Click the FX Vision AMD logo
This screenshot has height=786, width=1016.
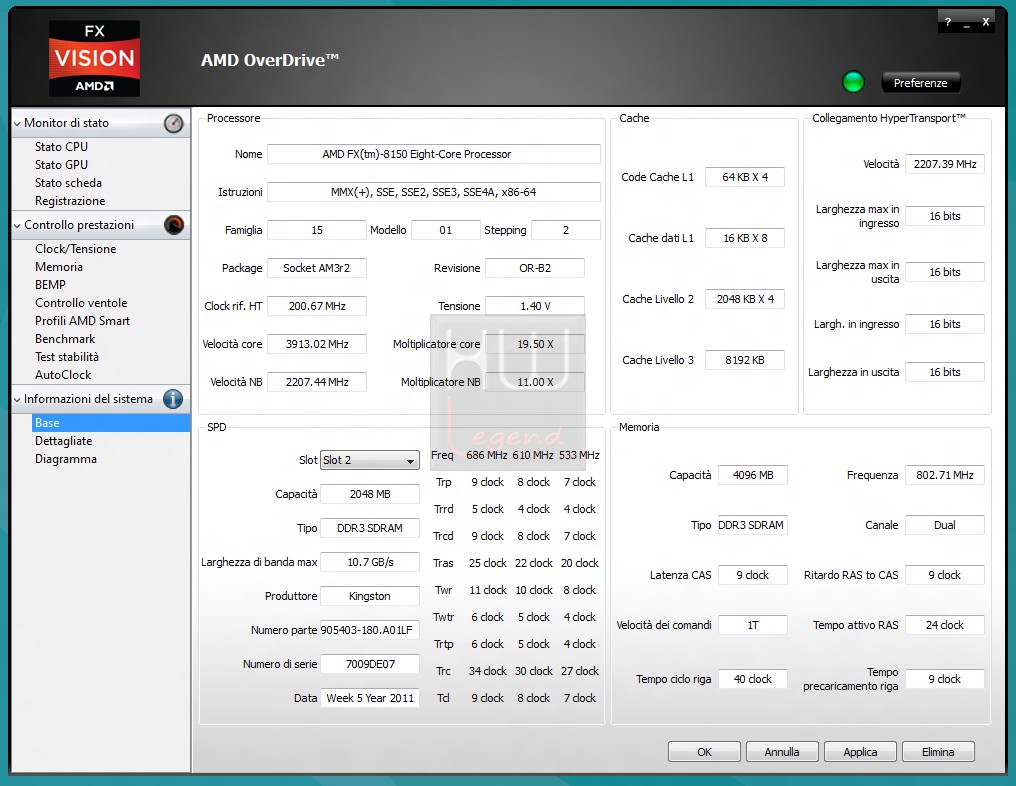(95, 58)
